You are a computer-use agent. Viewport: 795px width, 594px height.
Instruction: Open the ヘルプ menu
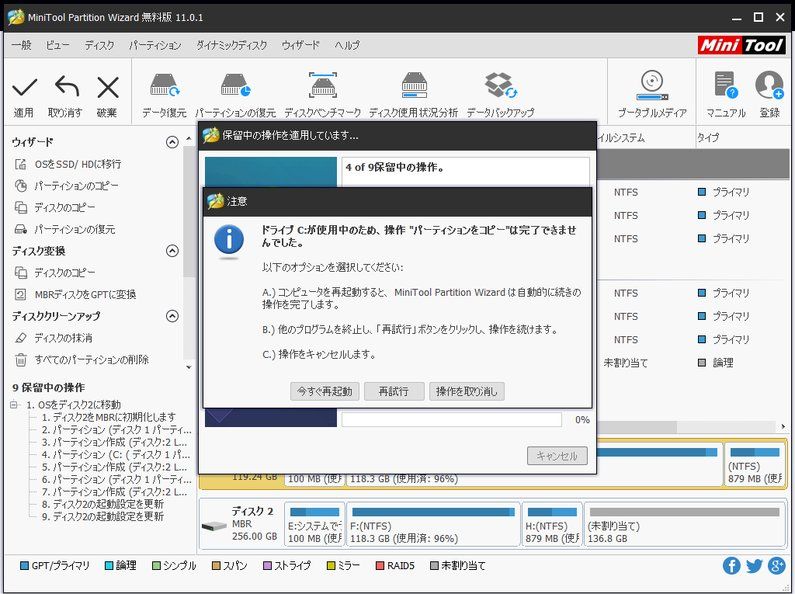347,45
